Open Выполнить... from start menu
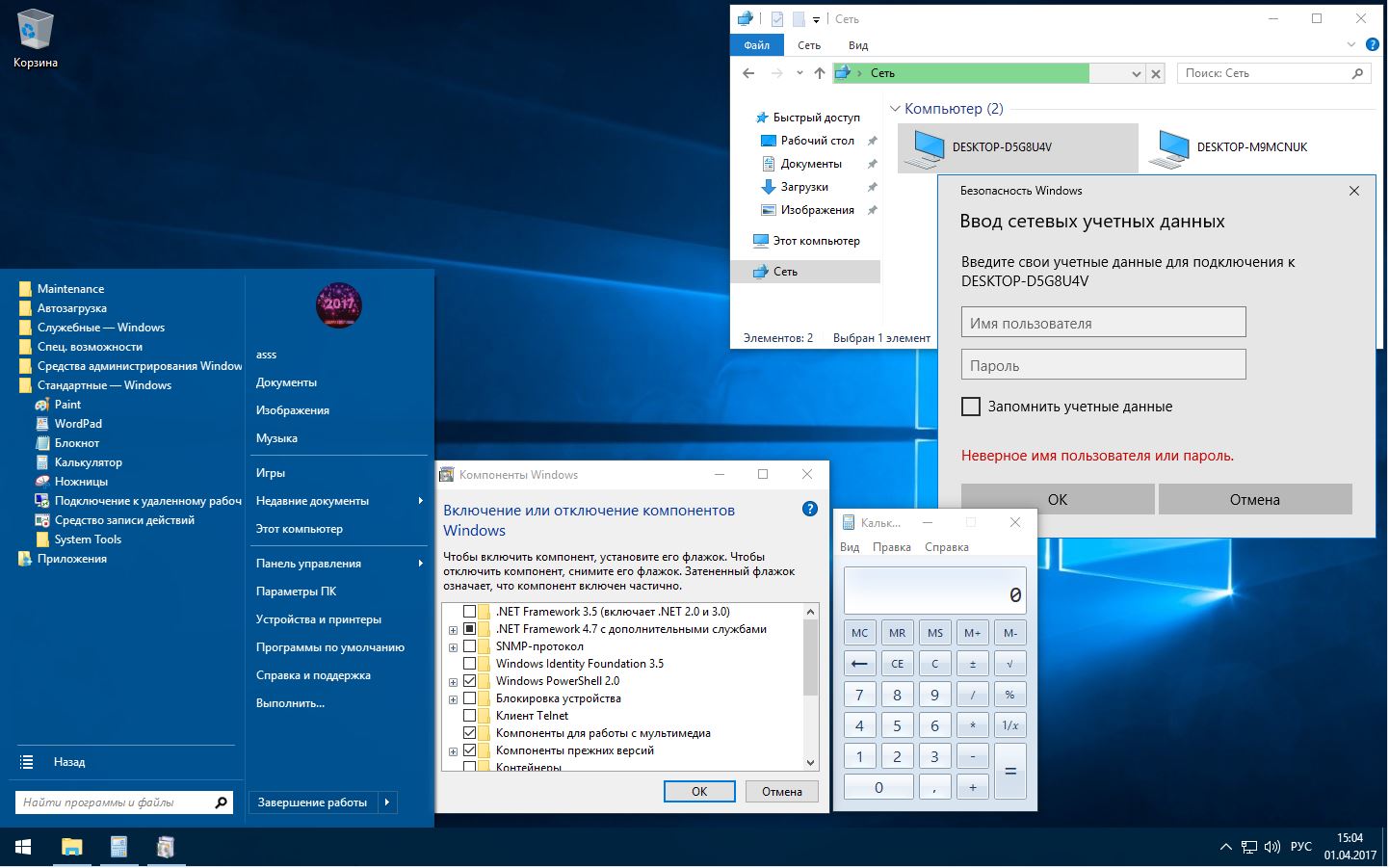This screenshot has width=1389, height=868. pyautogui.click(x=290, y=703)
